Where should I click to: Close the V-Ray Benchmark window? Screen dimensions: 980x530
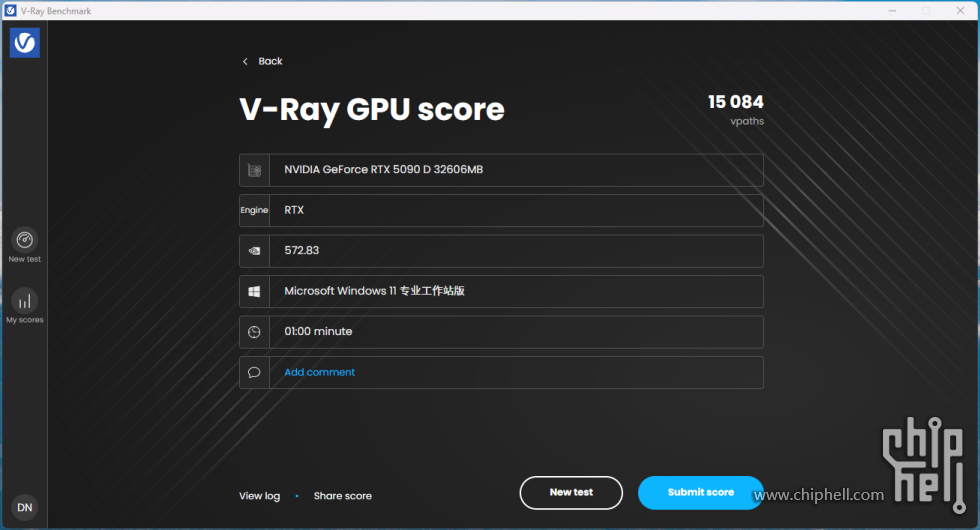tap(960, 11)
